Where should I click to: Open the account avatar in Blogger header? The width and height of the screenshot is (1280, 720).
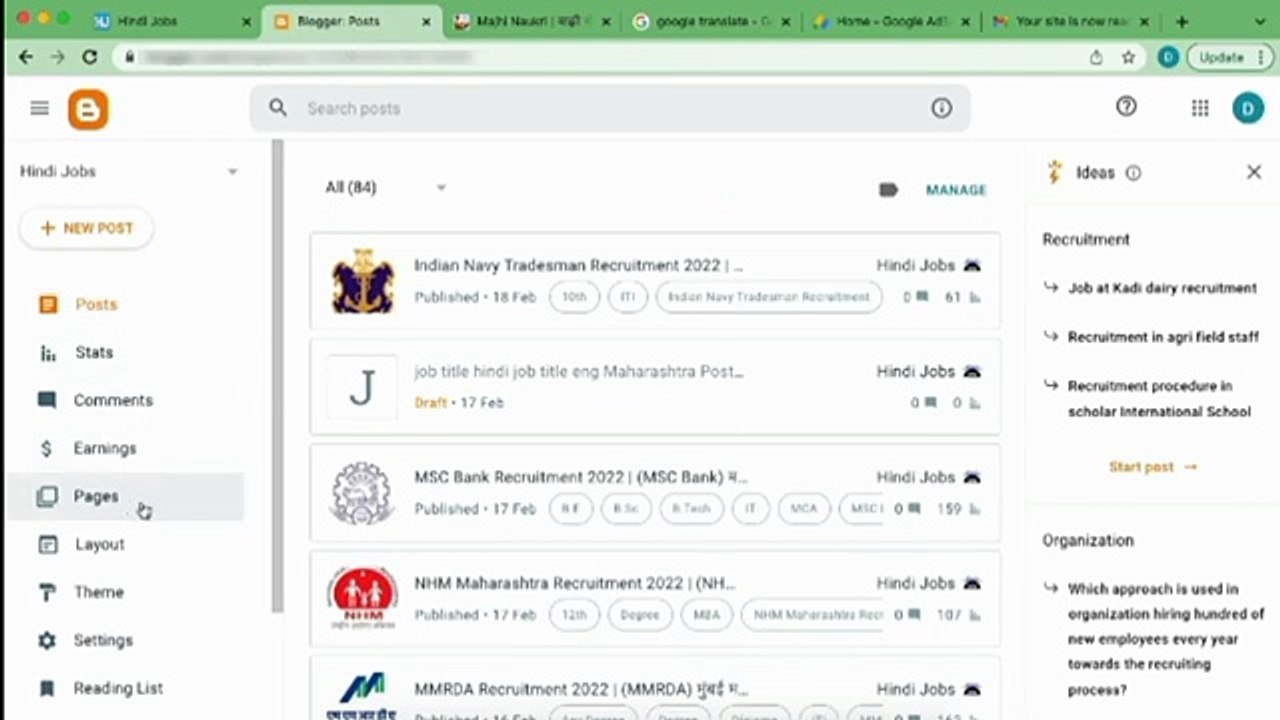click(x=1248, y=108)
